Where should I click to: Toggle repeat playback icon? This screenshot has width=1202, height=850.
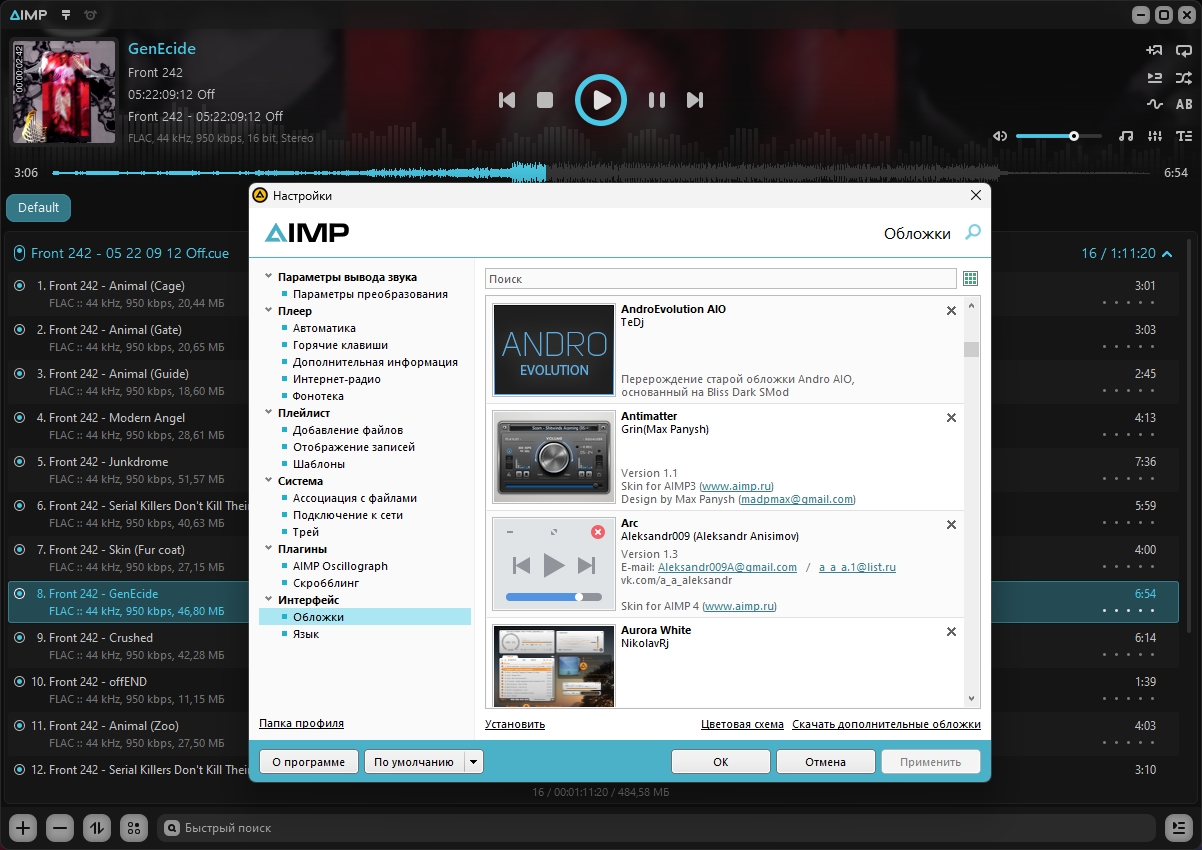(x=1184, y=50)
